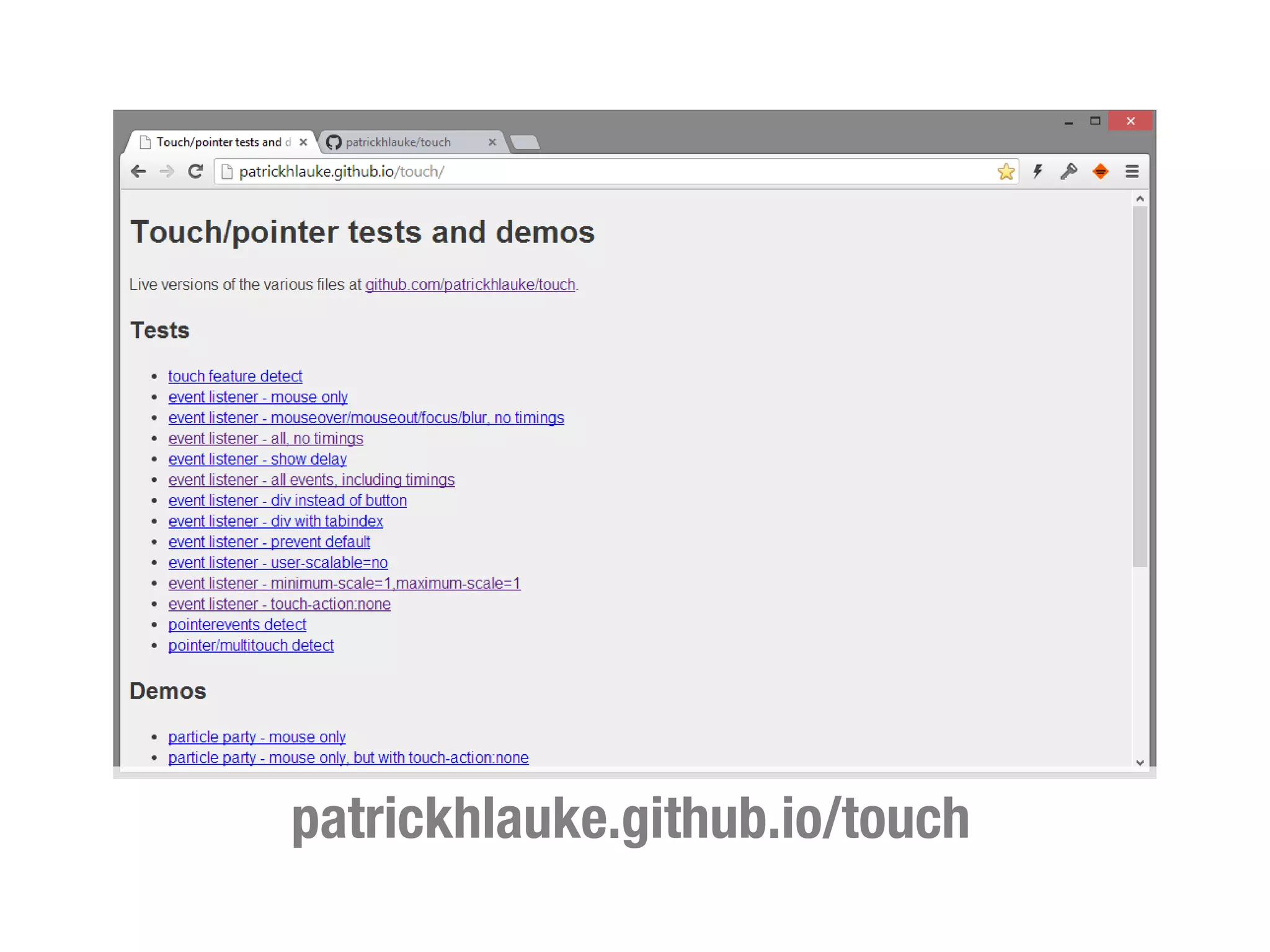The image size is (1270, 952).
Task: Switch to the patrickhlauke/touch tab
Action: pos(398,142)
